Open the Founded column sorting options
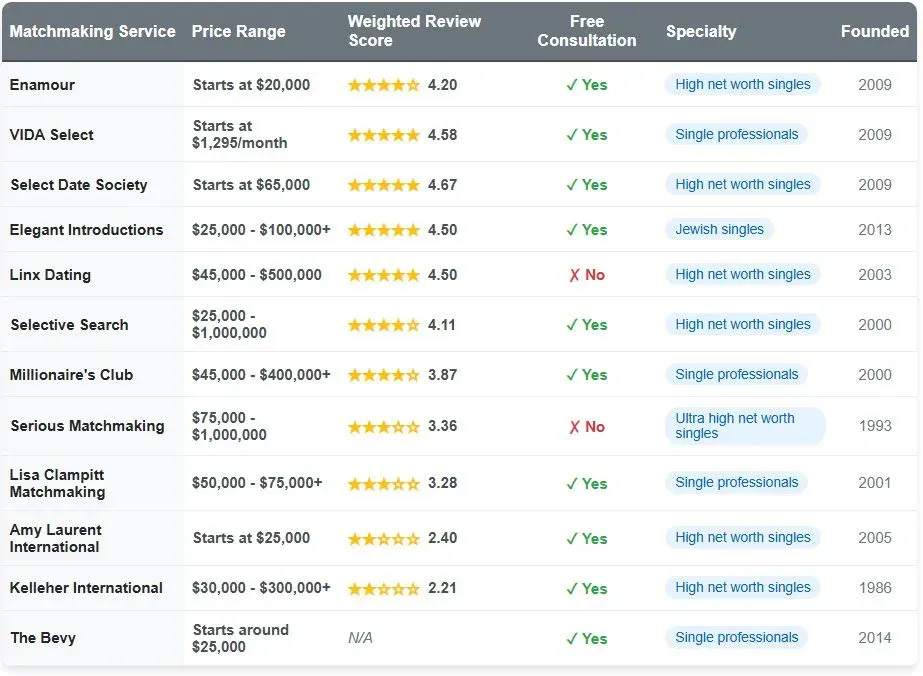923x676 pixels. point(874,31)
